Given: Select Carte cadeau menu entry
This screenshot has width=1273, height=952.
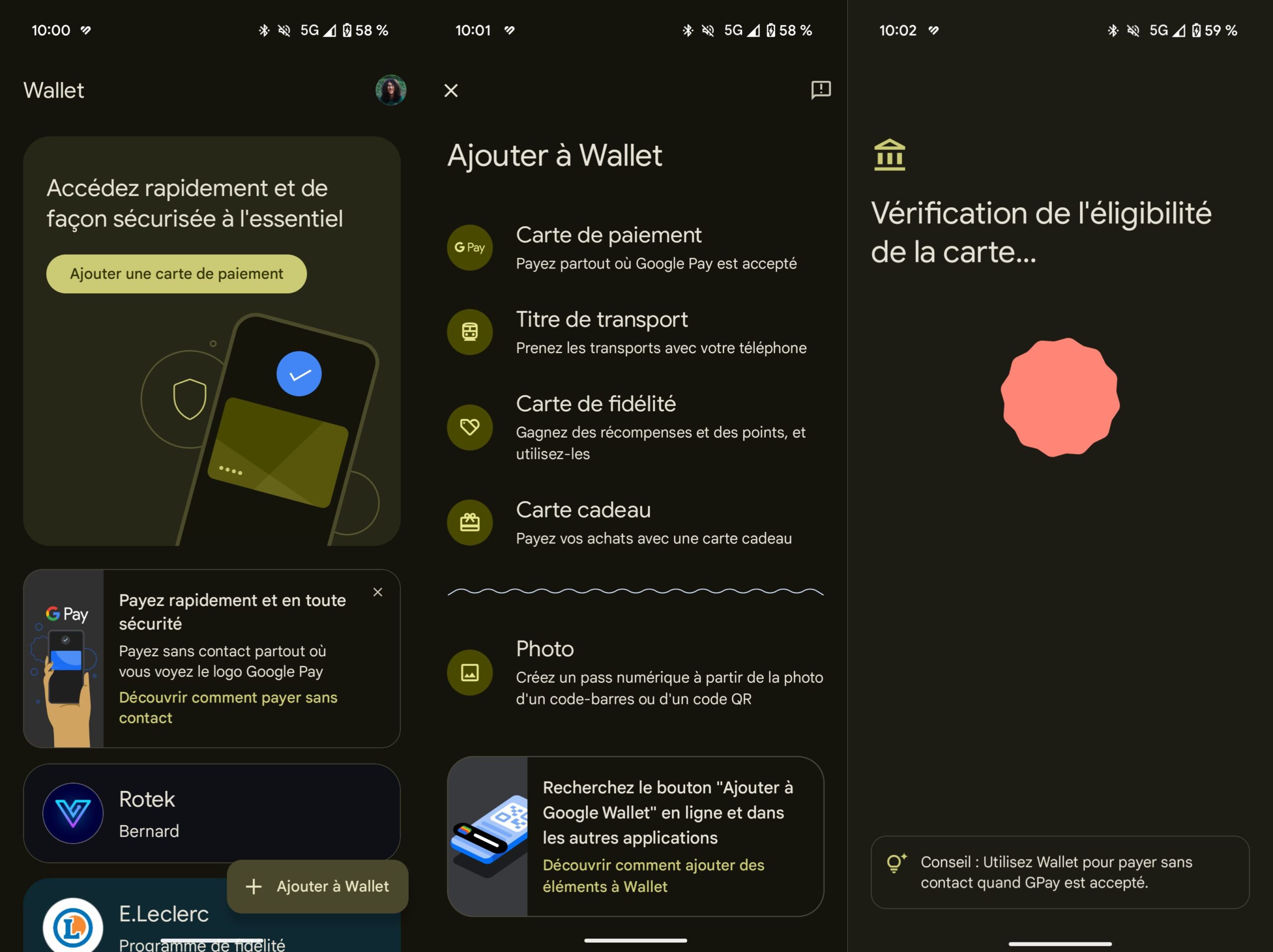Looking at the screenshot, I should 636,522.
